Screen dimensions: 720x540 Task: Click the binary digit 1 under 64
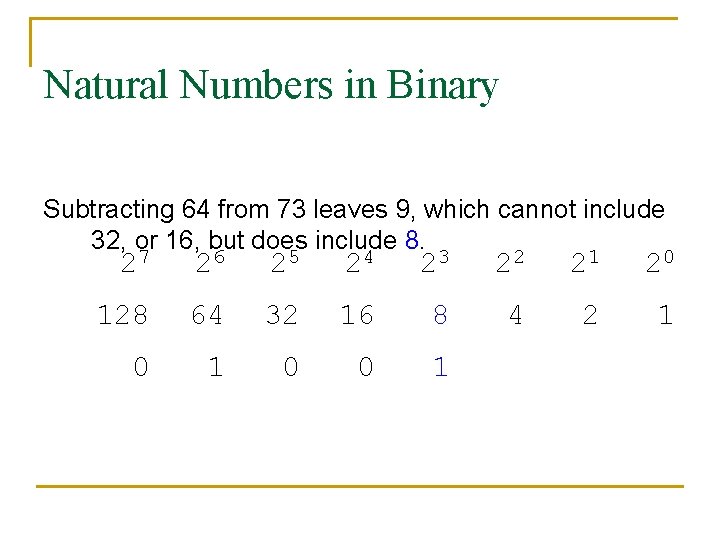215,367
